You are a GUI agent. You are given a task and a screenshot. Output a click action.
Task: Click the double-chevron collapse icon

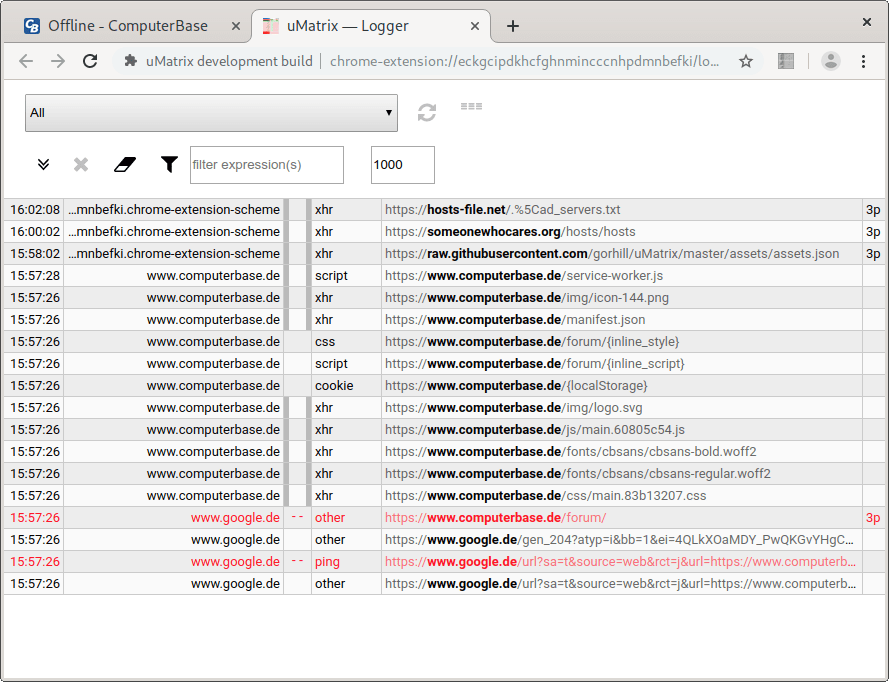[42, 163]
